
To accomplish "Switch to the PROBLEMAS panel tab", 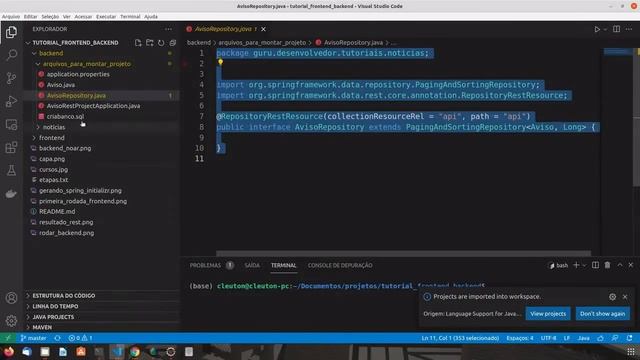I will point(205,265).
